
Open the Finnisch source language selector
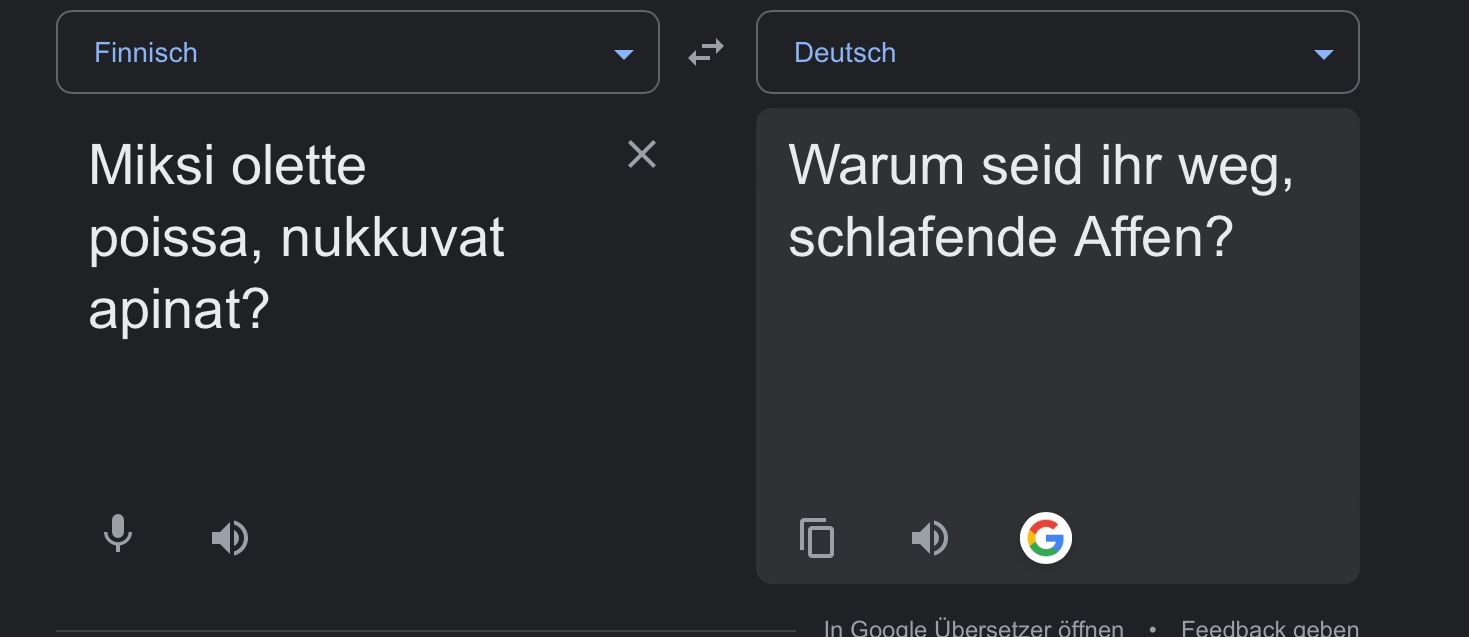[x=357, y=53]
